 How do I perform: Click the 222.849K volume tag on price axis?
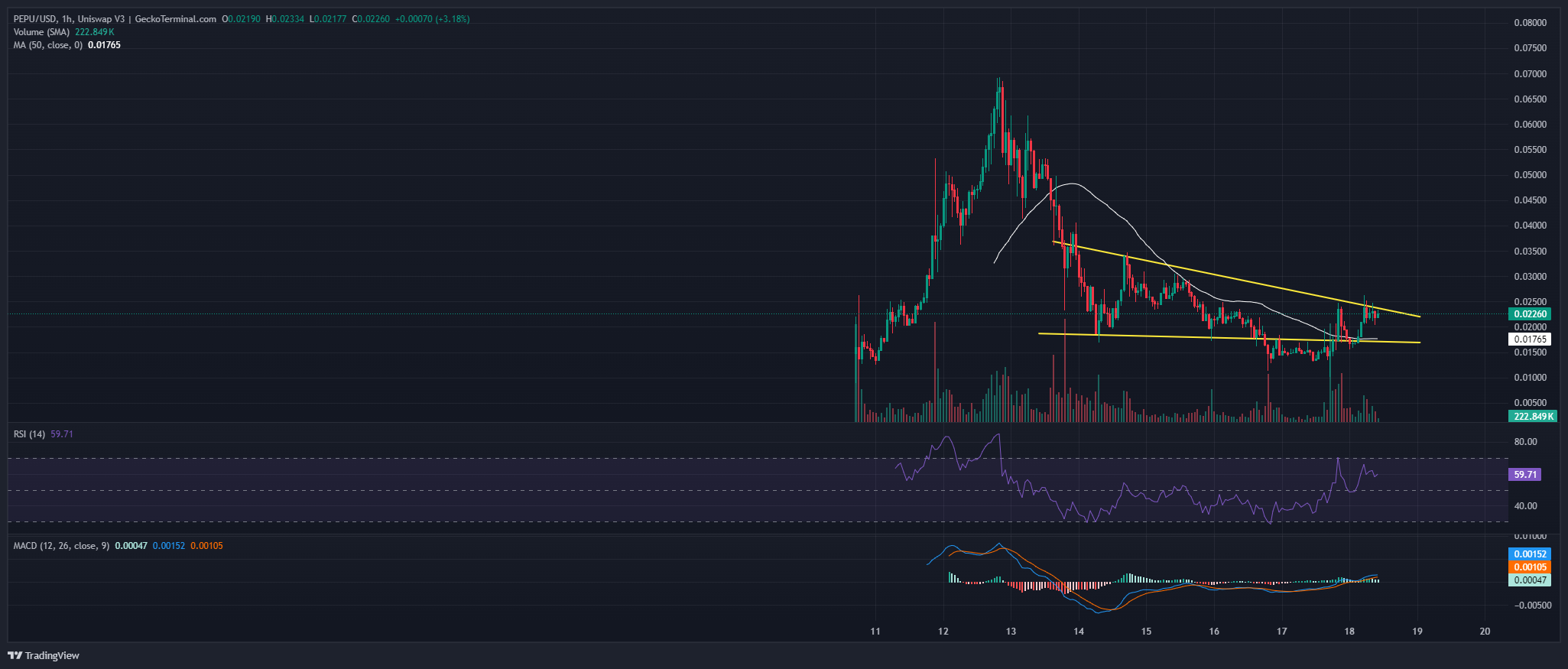(1534, 416)
